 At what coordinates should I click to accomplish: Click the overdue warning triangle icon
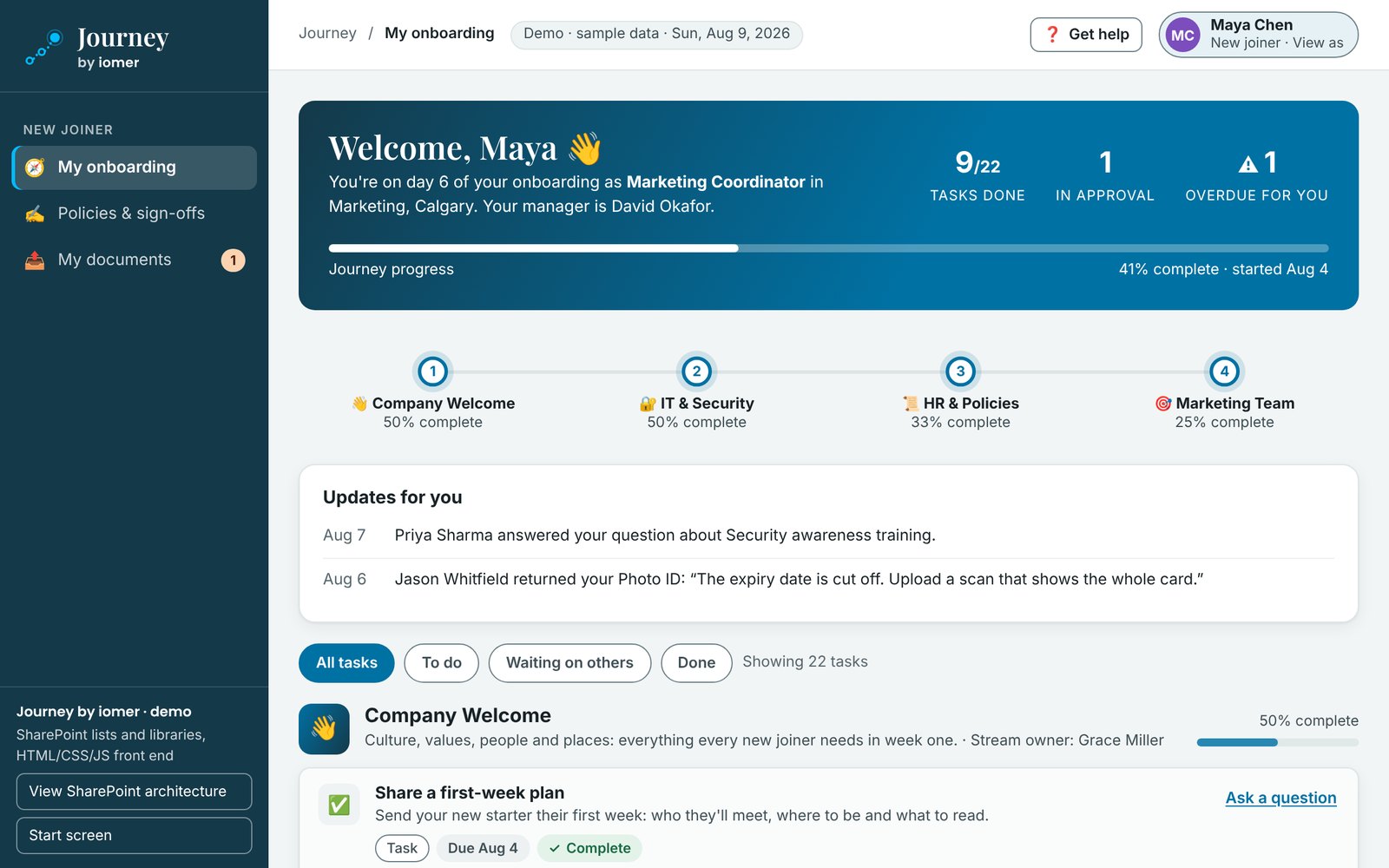point(1247,163)
